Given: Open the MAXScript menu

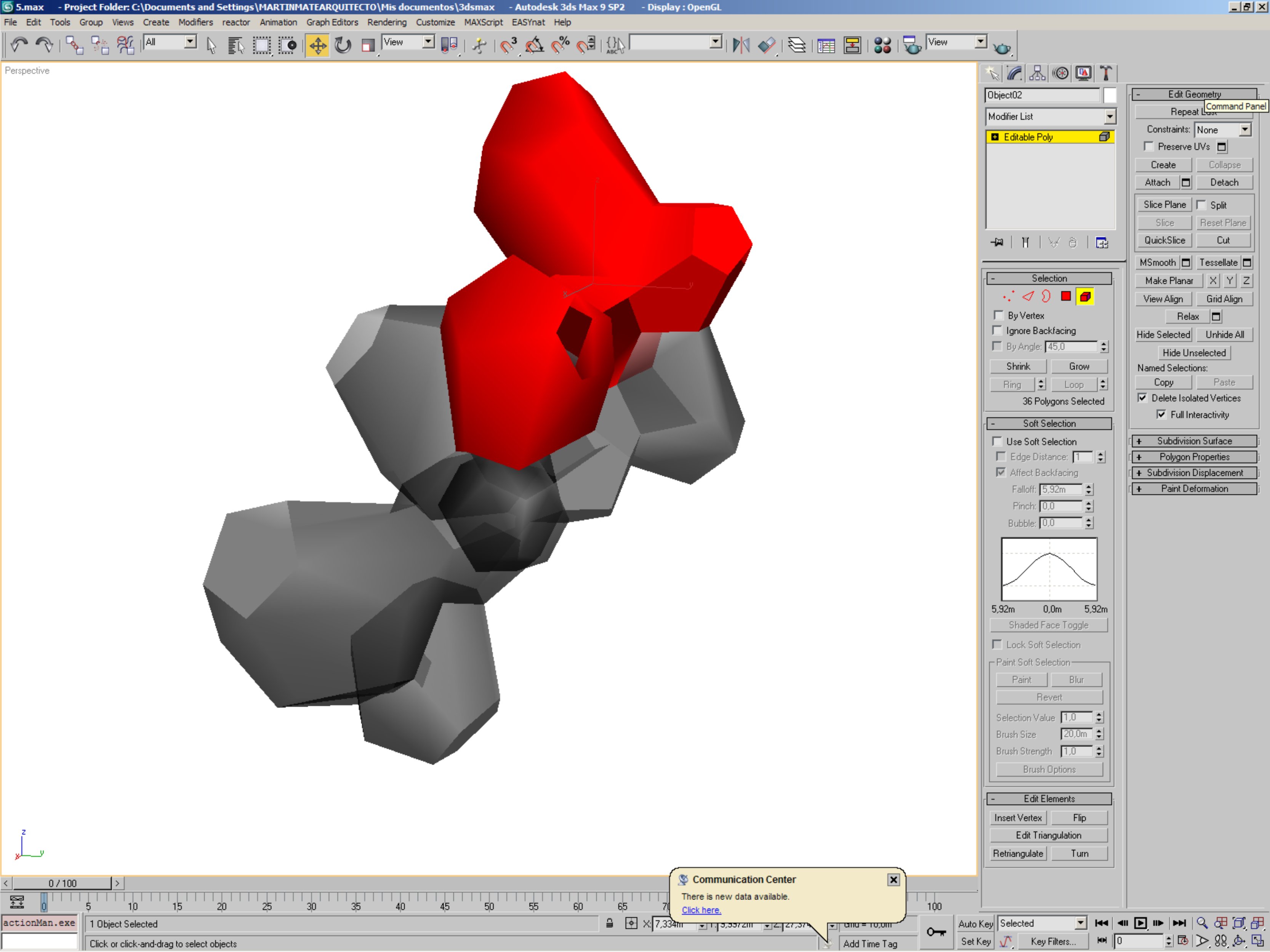Looking at the screenshot, I should (x=483, y=22).
